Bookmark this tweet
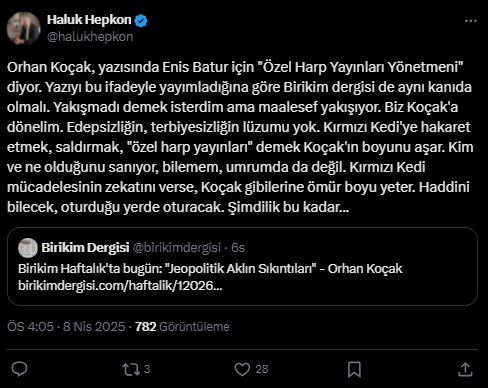This screenshot has width=488, height=388. click(x=354, y=369)
